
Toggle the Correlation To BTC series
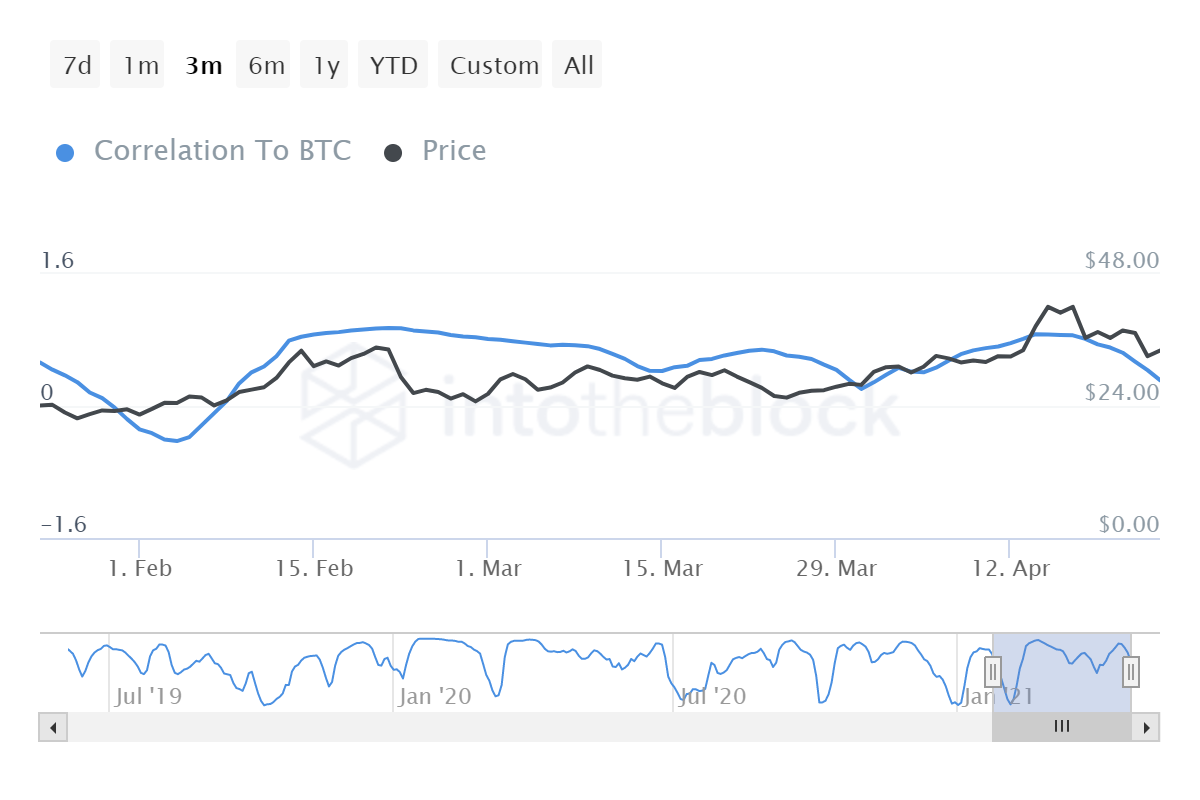pos(222,151)
